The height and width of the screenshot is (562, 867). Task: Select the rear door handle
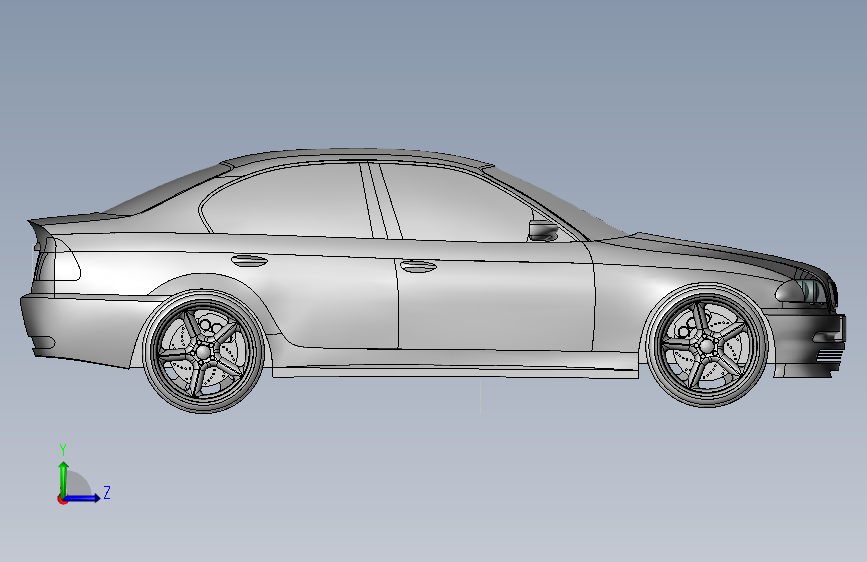point(249,260)
